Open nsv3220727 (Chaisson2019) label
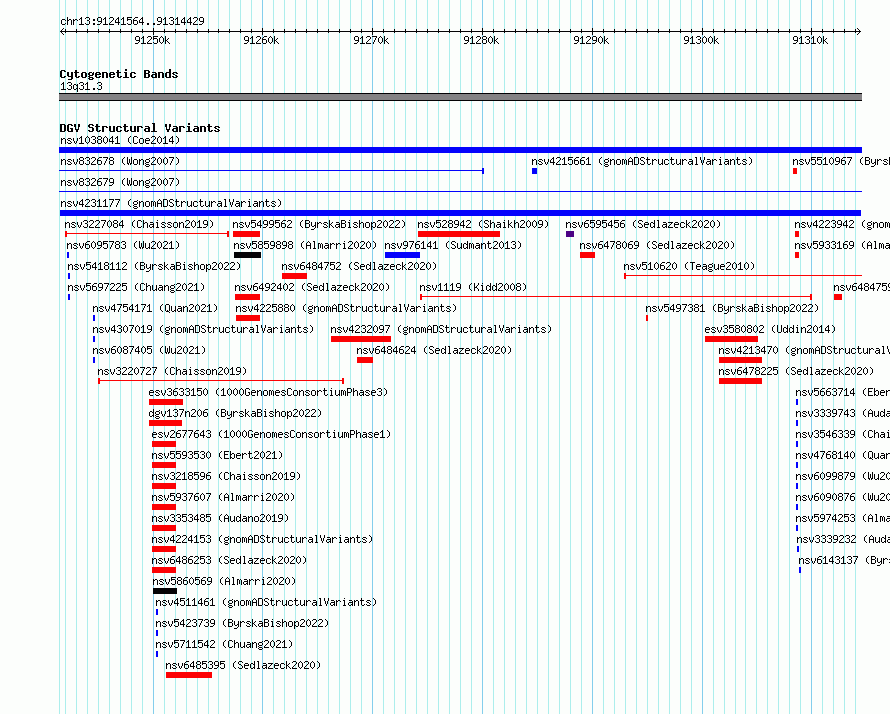890x714 pixels. pyautogui.click(x=172, y=371)
